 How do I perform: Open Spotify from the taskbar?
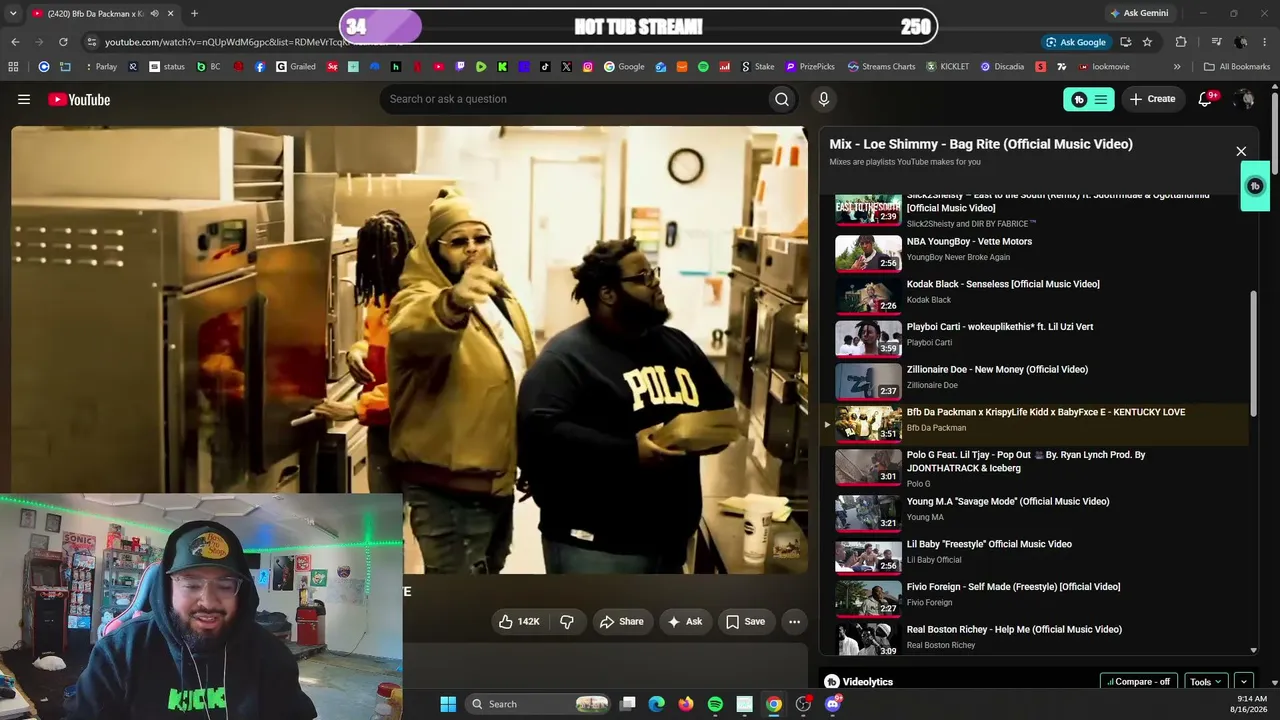[x=715, y=704]
